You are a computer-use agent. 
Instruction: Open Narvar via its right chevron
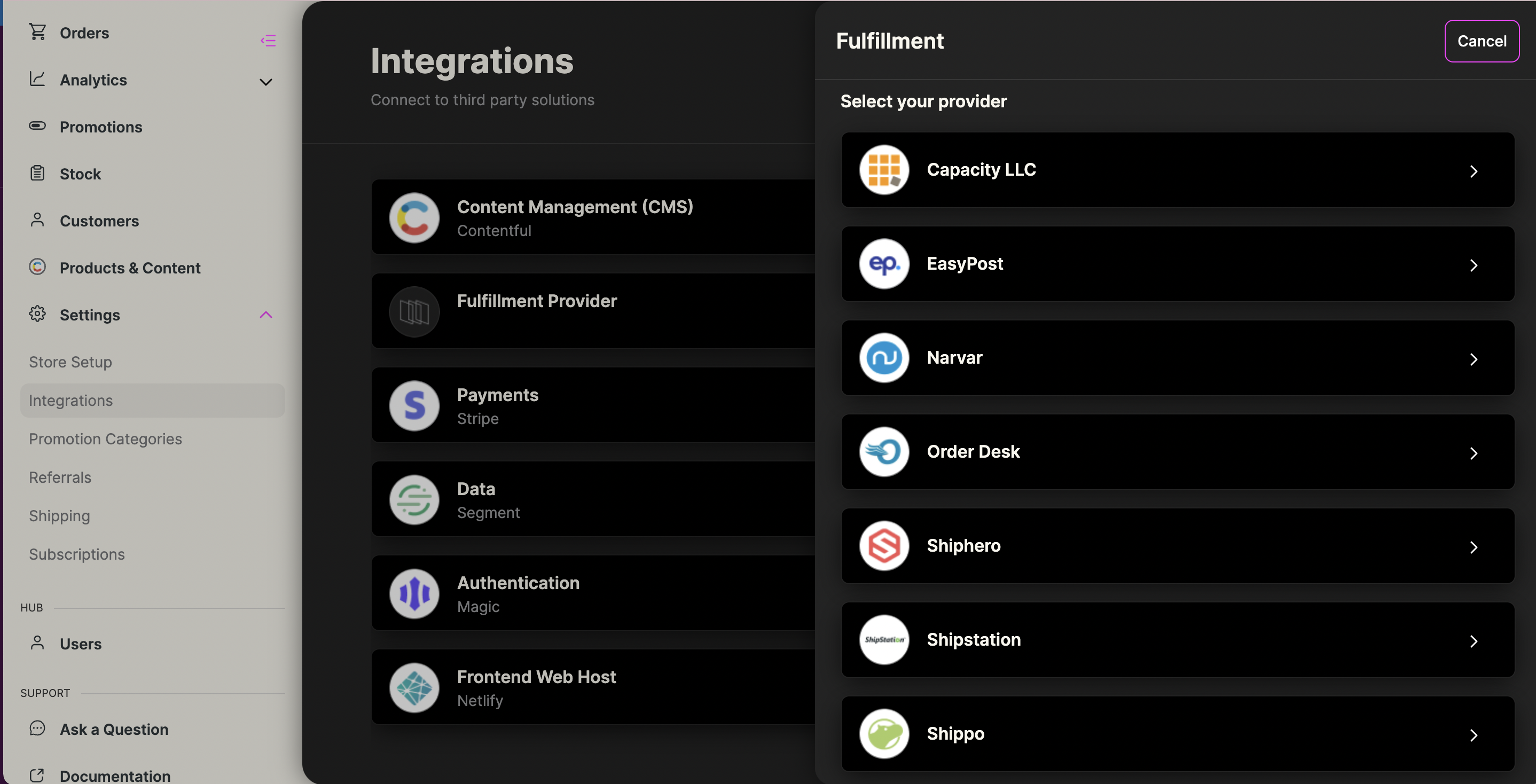coord(1474,359)
